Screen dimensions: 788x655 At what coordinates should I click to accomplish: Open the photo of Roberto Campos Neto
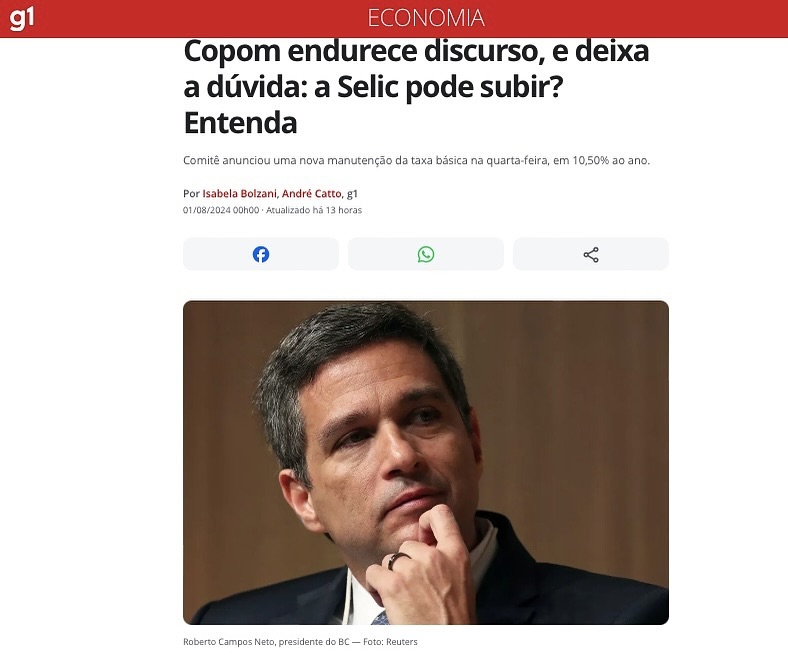point(426,462)
